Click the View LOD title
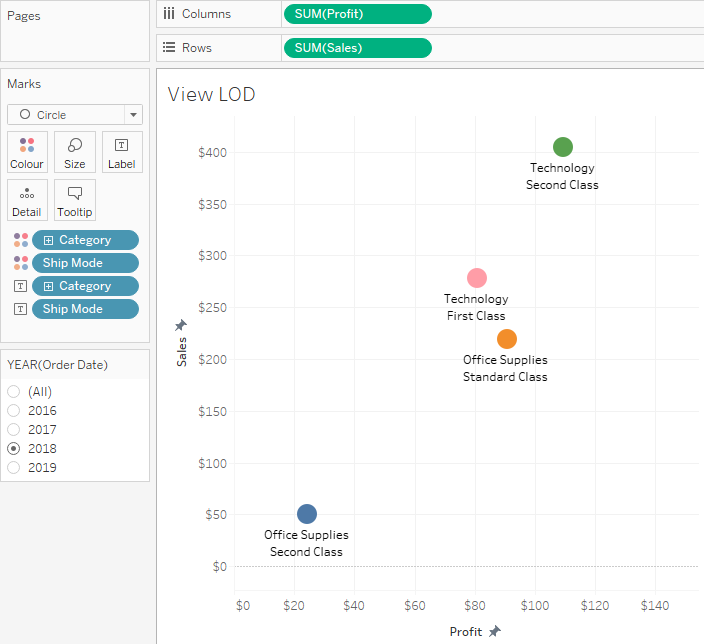The height and width of the screenshot is (644, 704). click(x=212, y=95)
